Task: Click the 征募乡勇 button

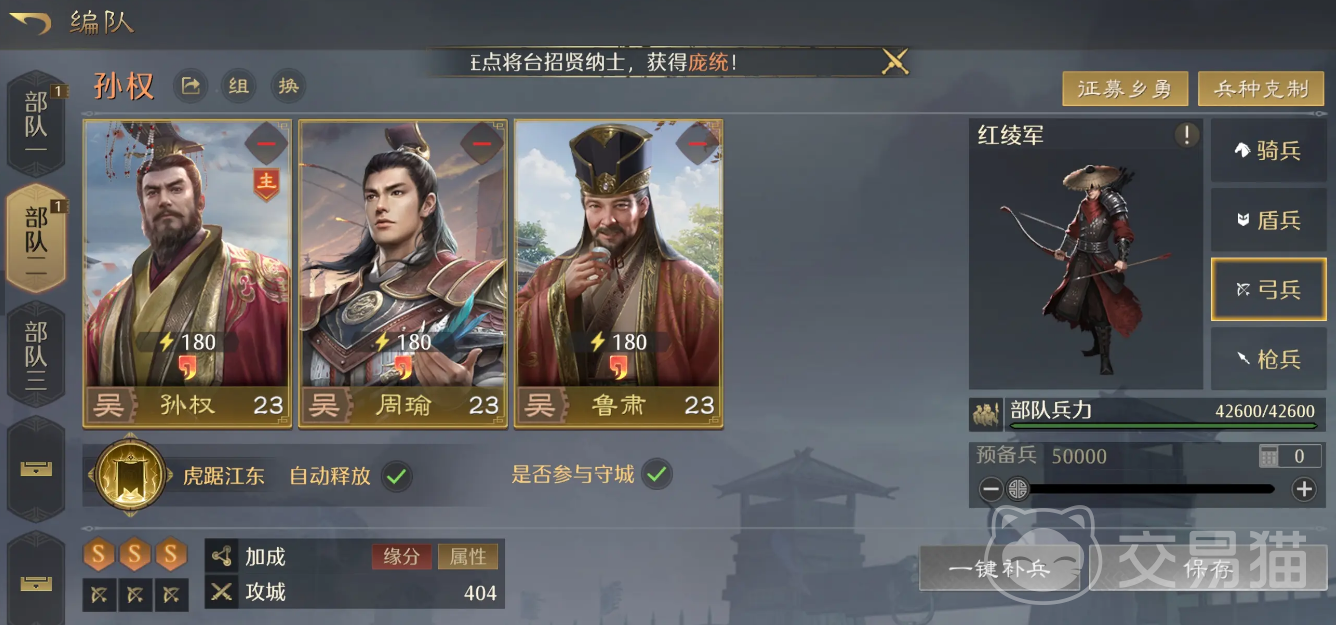Action: pyautogui.click(x=1125, y=89)
